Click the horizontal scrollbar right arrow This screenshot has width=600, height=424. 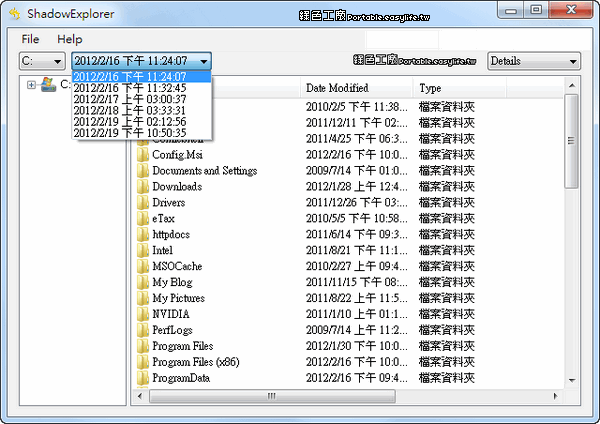556,396
